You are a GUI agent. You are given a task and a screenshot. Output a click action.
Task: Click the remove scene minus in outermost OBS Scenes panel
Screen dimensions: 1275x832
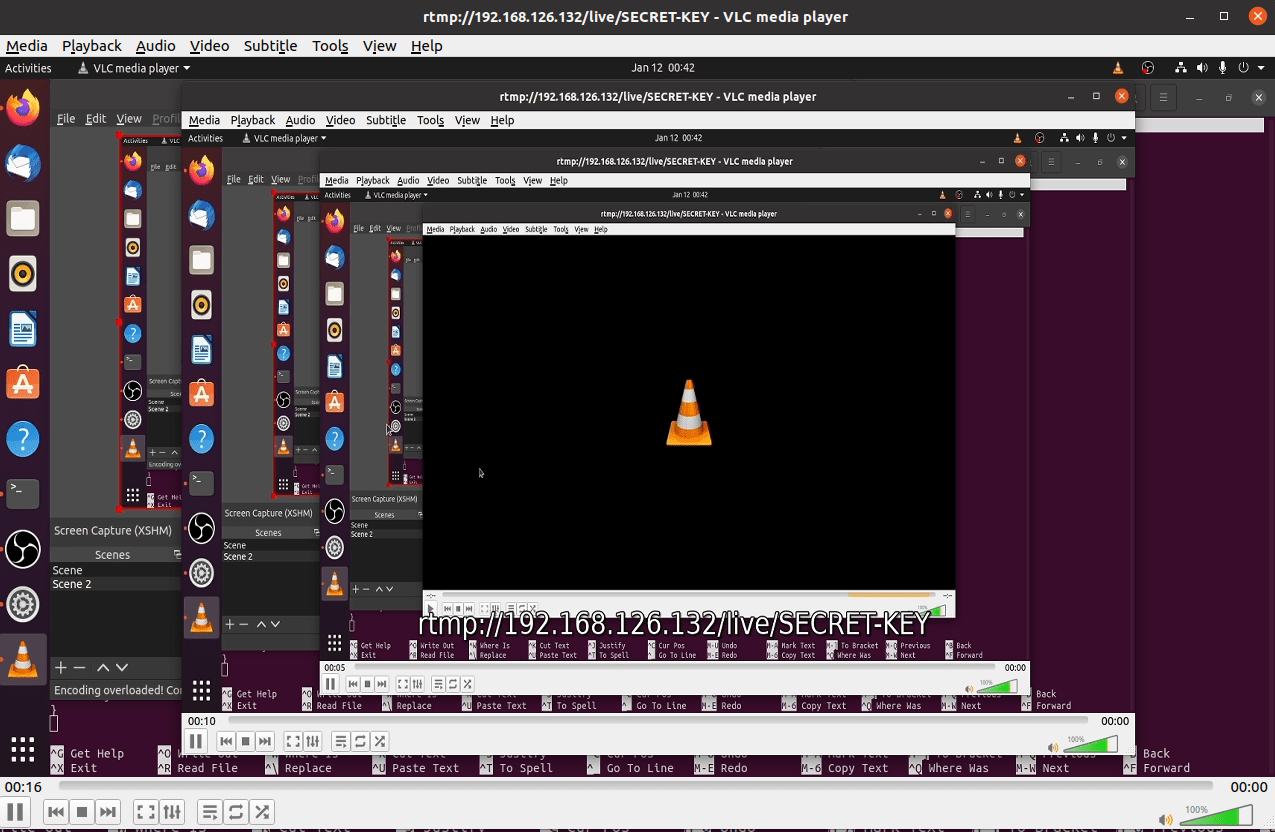[80, 667]
